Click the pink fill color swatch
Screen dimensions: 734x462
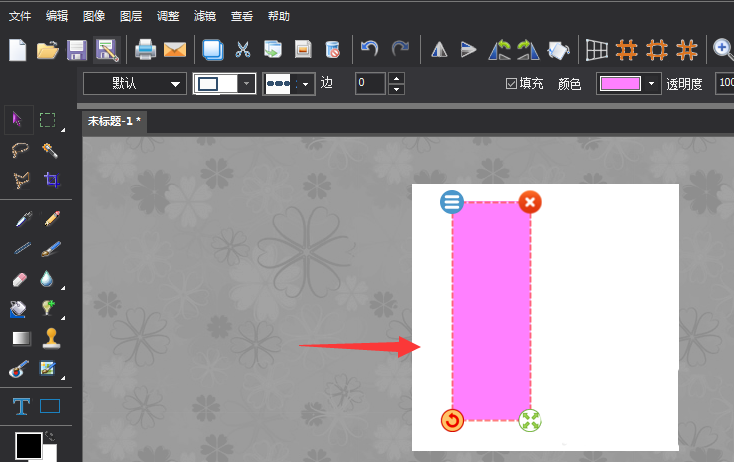pos(620,84)
